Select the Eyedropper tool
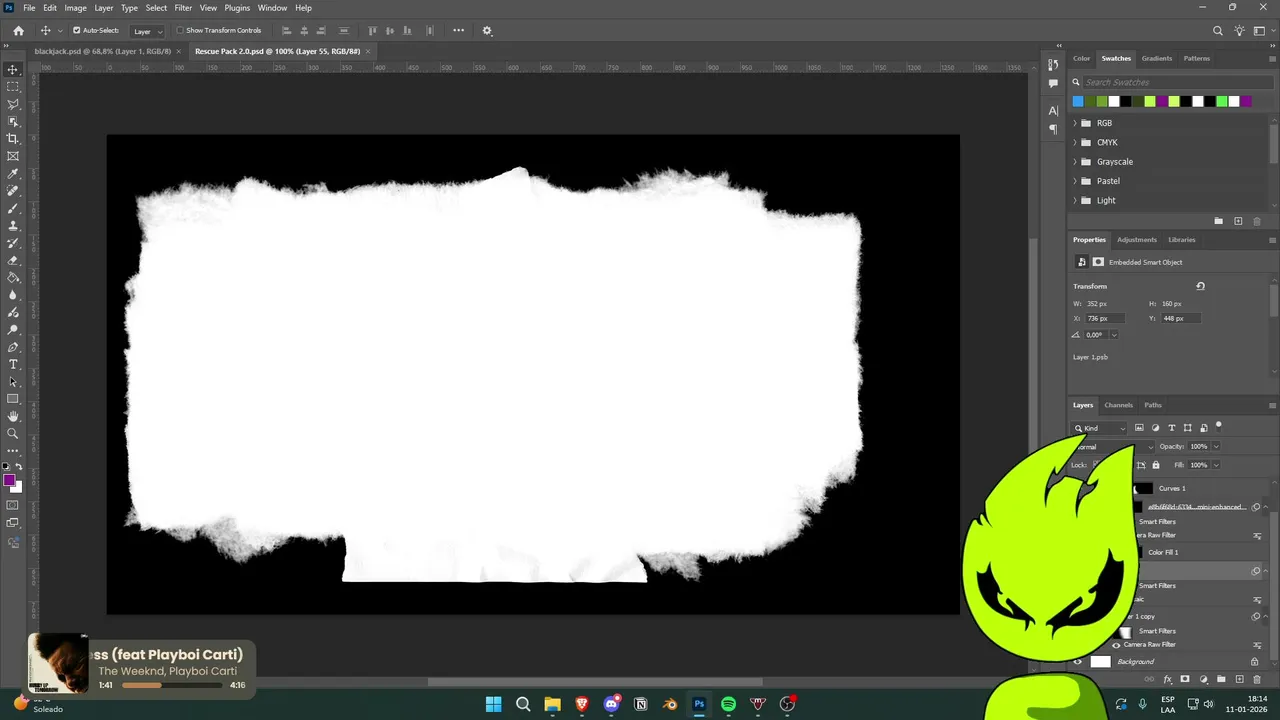1280x720 pixels. (x=13, y=174)
